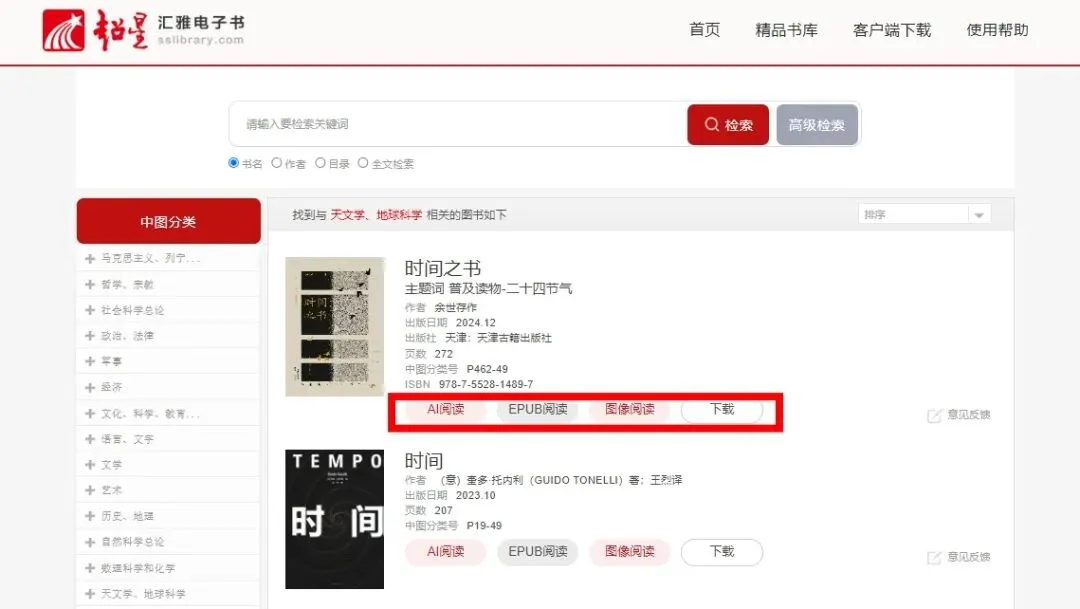Click the feedback icon beside 时间之书

934,415
